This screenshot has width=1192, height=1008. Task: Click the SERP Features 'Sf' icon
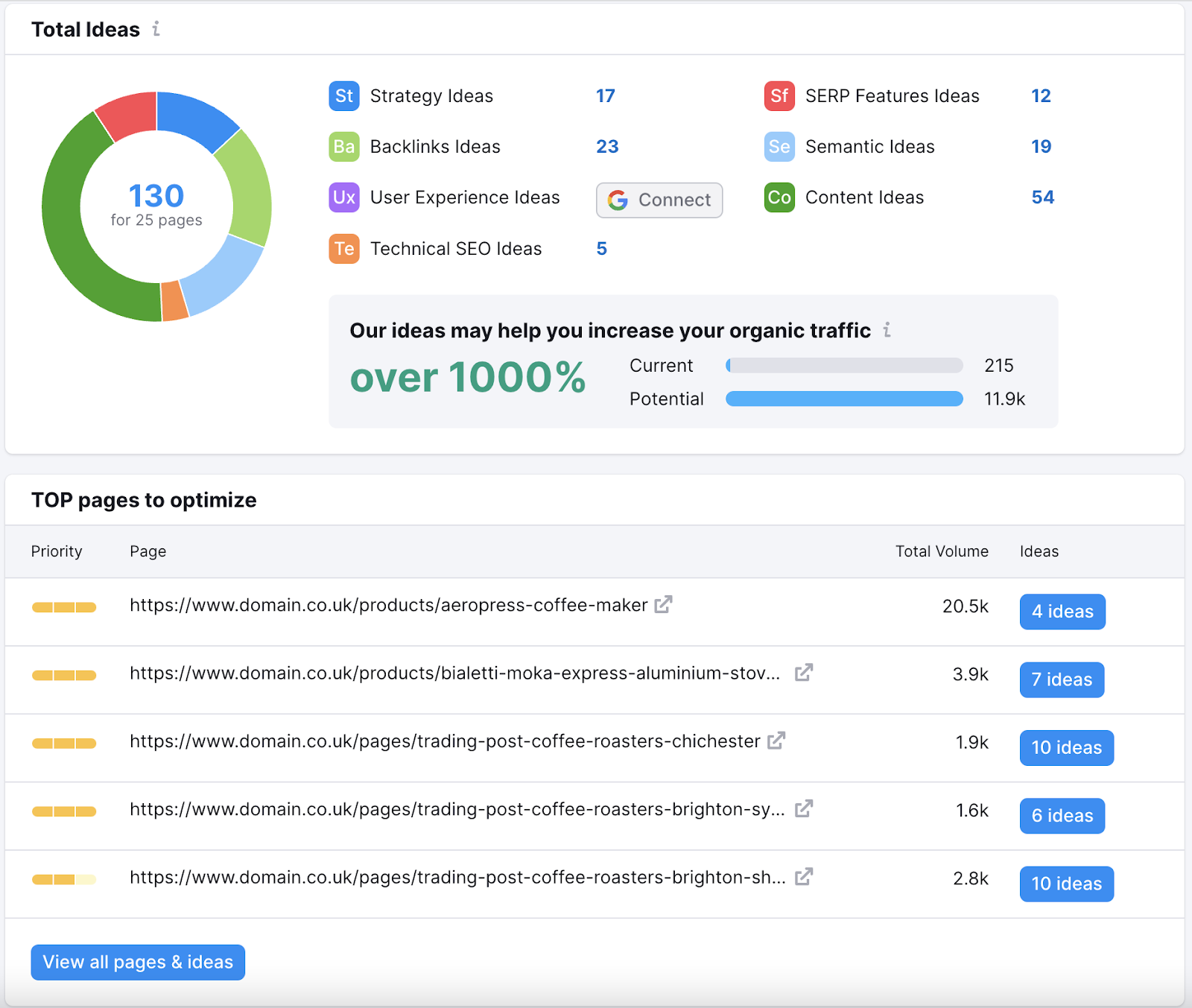click(779, 96)
